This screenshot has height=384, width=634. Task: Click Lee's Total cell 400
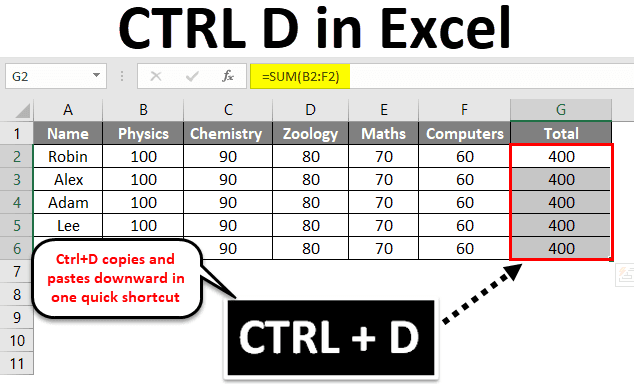561,226
